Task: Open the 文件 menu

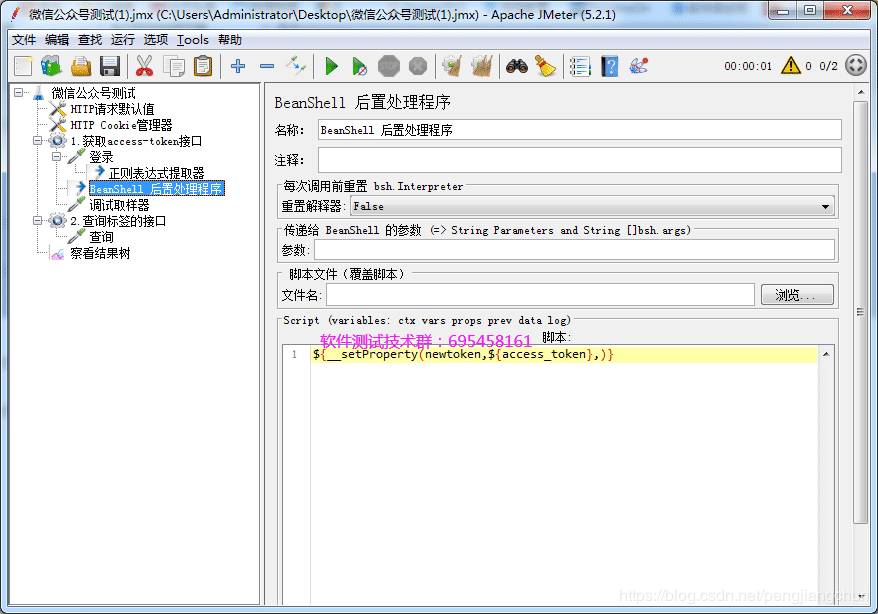Action: (24, 40)
